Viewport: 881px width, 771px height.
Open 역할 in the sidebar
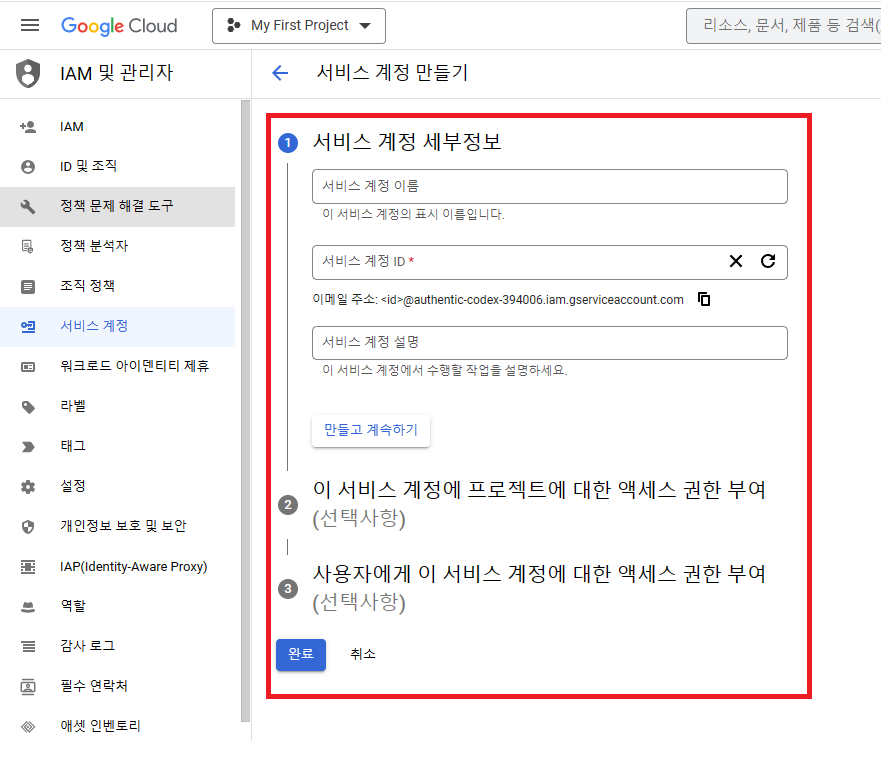tap(73, 606)
